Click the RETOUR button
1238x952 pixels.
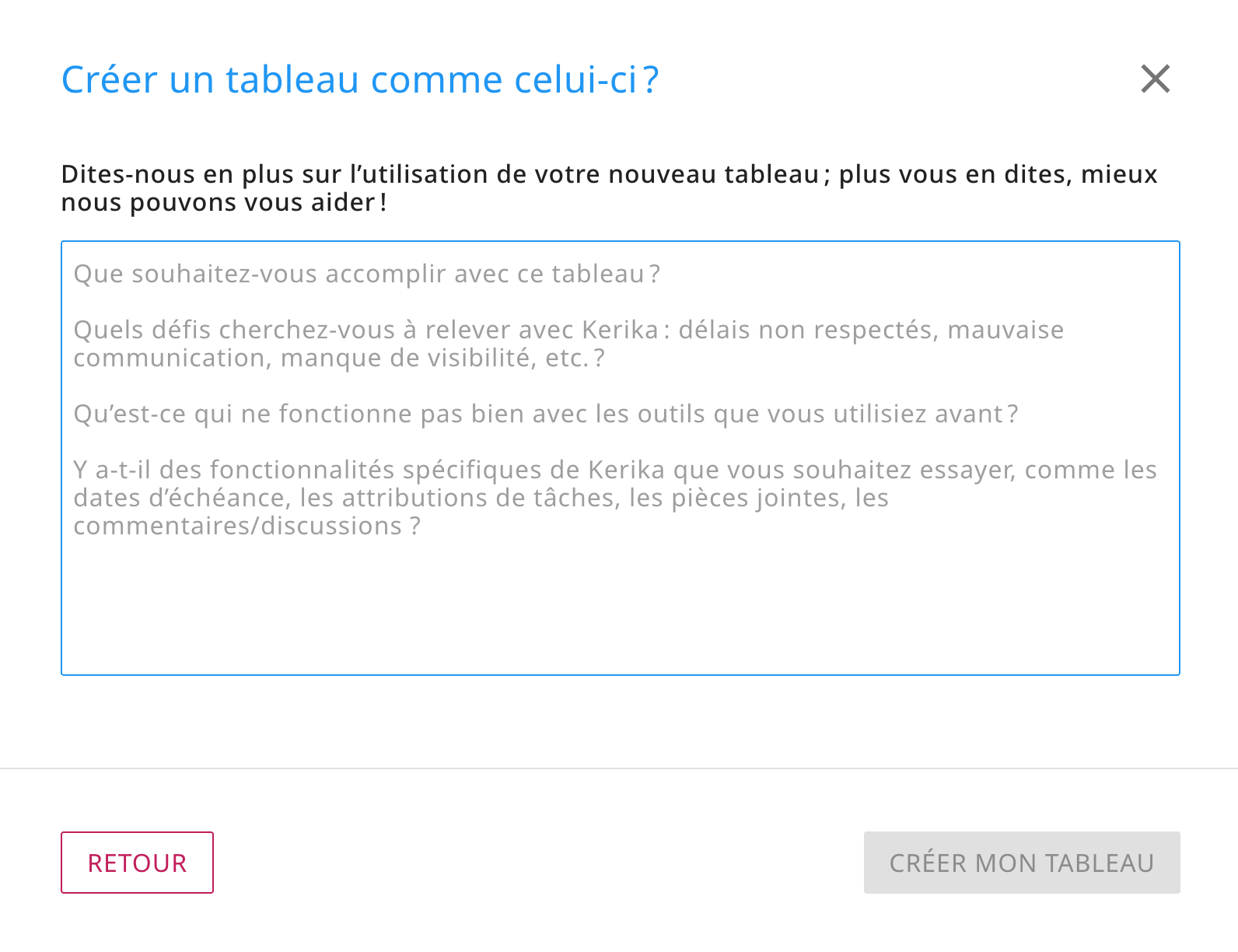[x=137, y=863]
